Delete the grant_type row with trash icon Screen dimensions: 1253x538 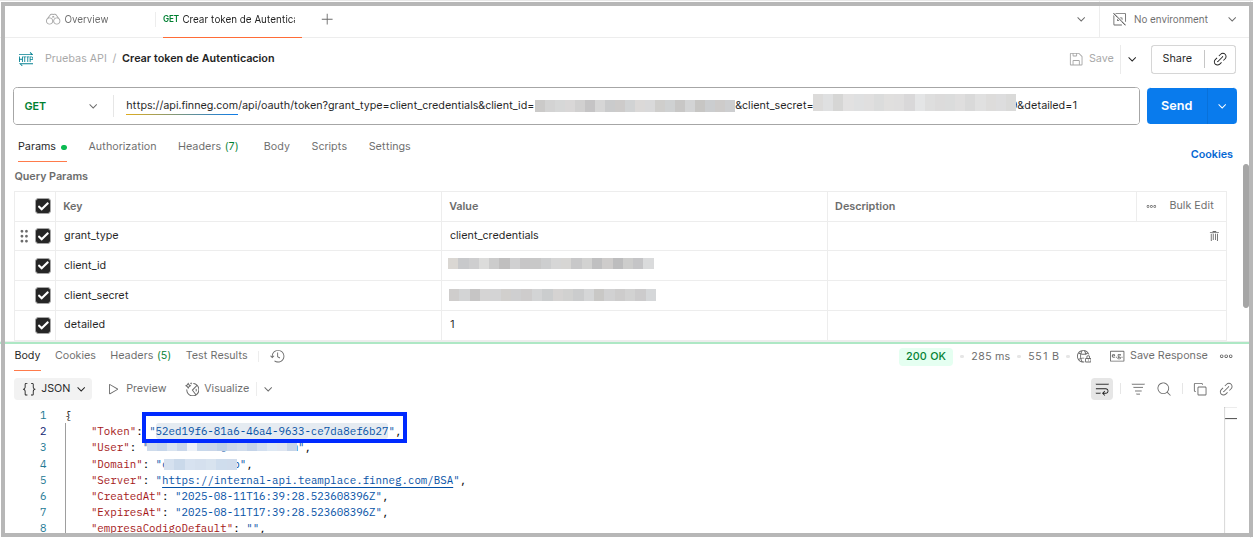tap(1214, 236)
